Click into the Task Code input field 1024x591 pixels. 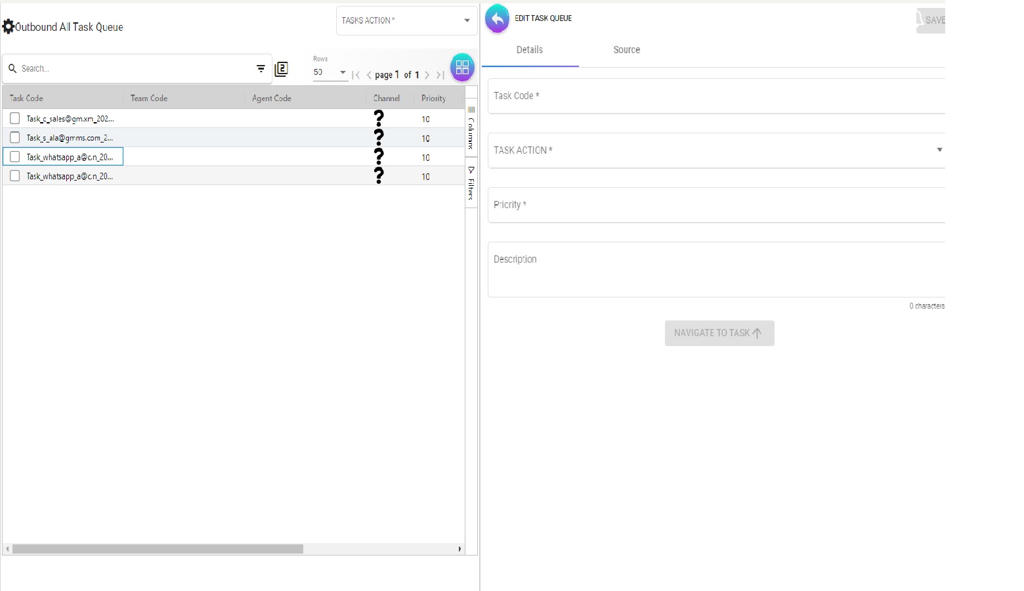(x=716, y=96)
